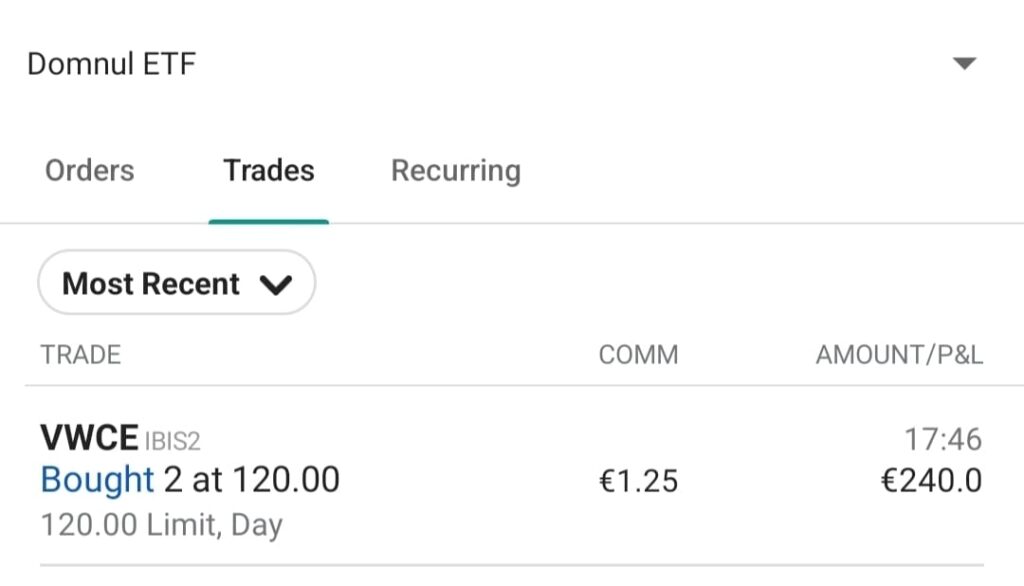Viewport: 1024px width, 586px height.
Task: Click the chevron in Most Recent filter
Action: coord(275,285)
